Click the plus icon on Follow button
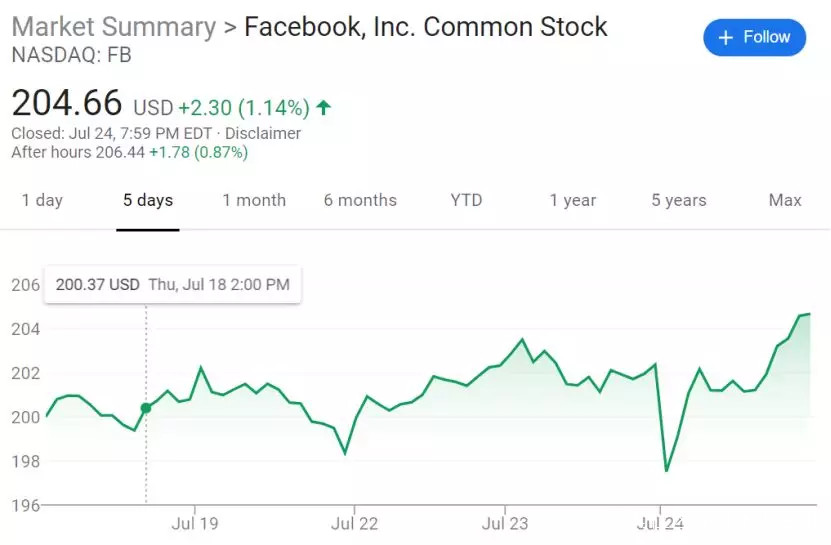This screenshot has height=545, width=831. click(727, 38)
